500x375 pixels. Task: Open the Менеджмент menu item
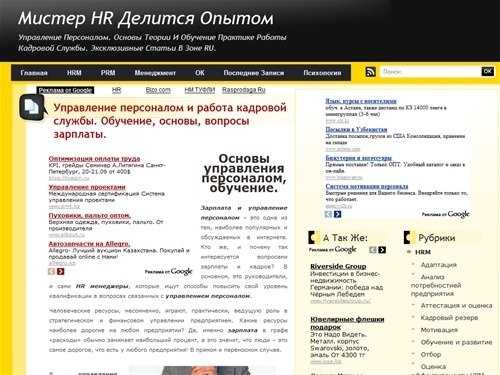[155, 73]
